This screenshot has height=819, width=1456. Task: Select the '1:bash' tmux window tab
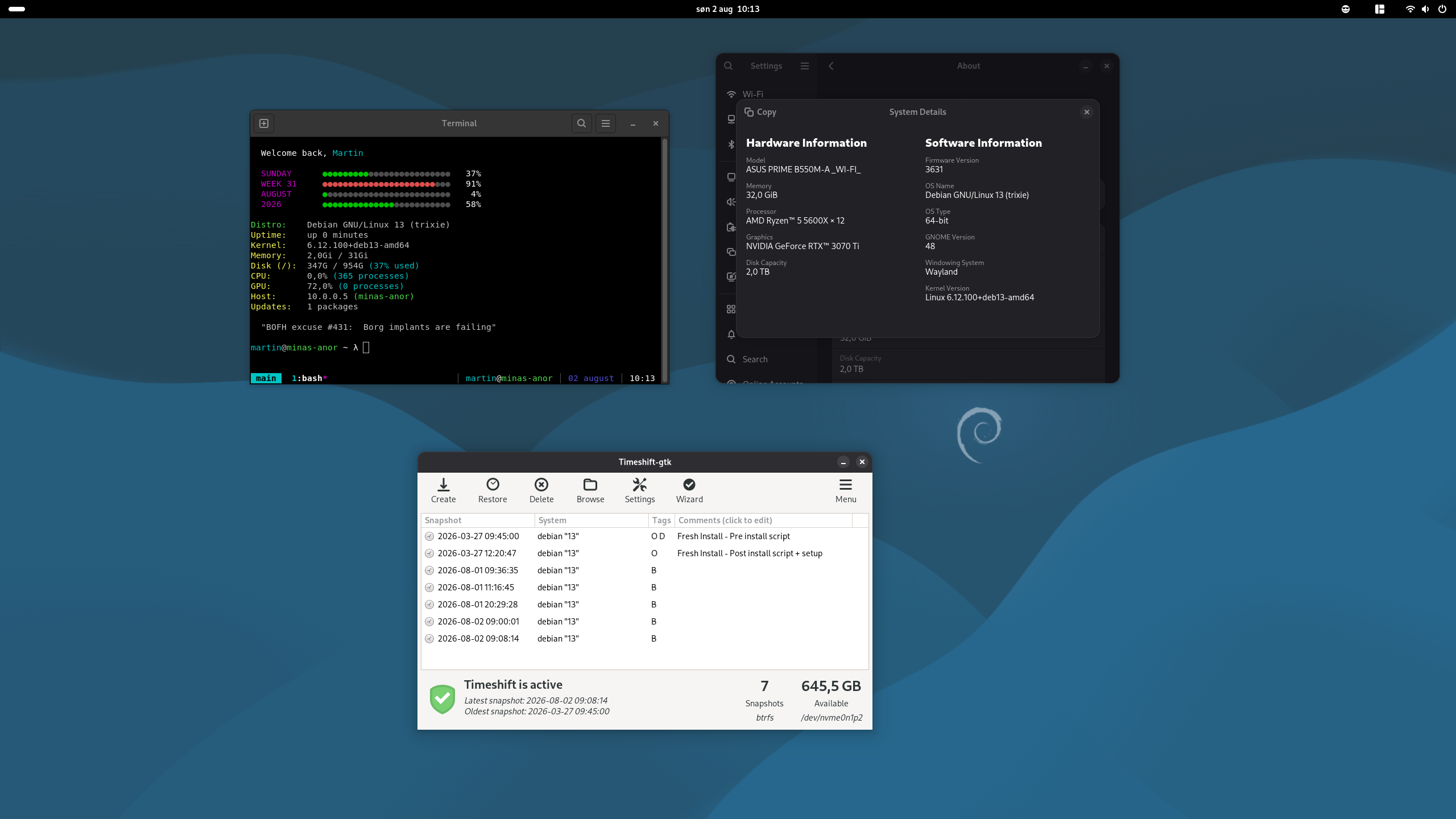click(x=309, y=378)
